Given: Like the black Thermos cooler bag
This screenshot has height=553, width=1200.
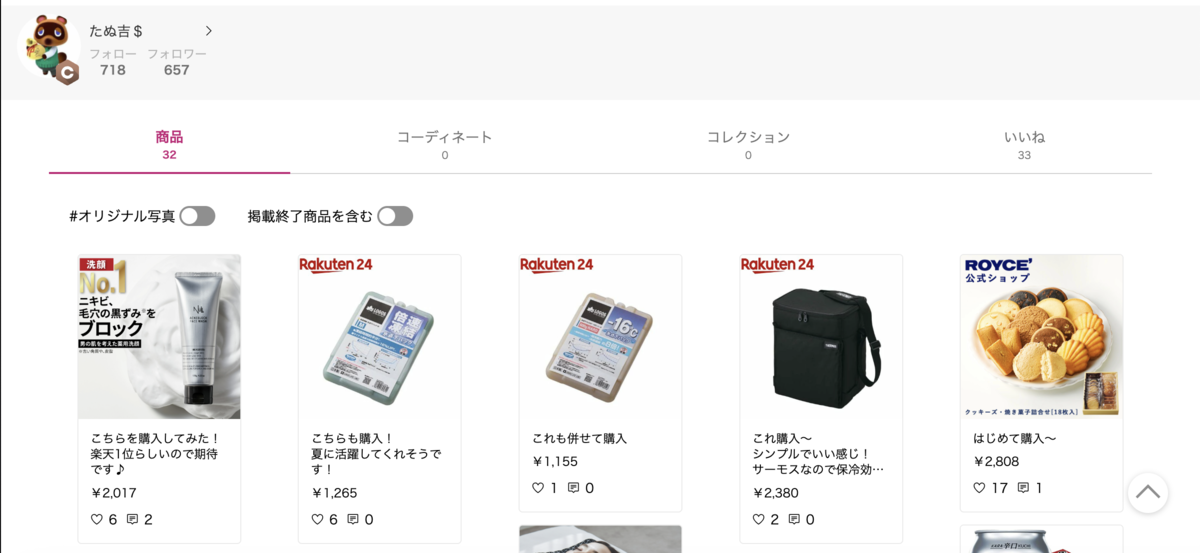Looking at the screenshot, I should point(759,519).
